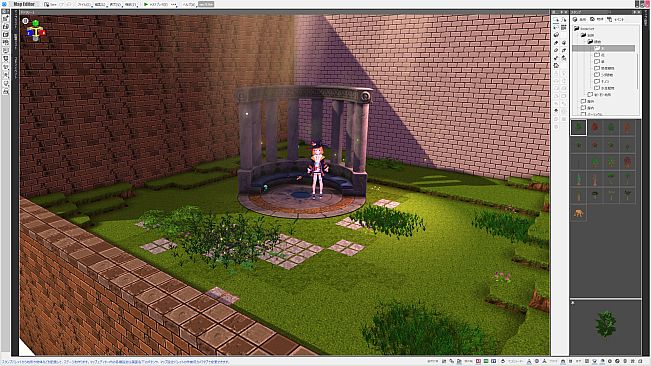The width and height of the screenshot is (651, 366).
Task: Open the File (ファイル) menu
Action: (x=85, y=4)
